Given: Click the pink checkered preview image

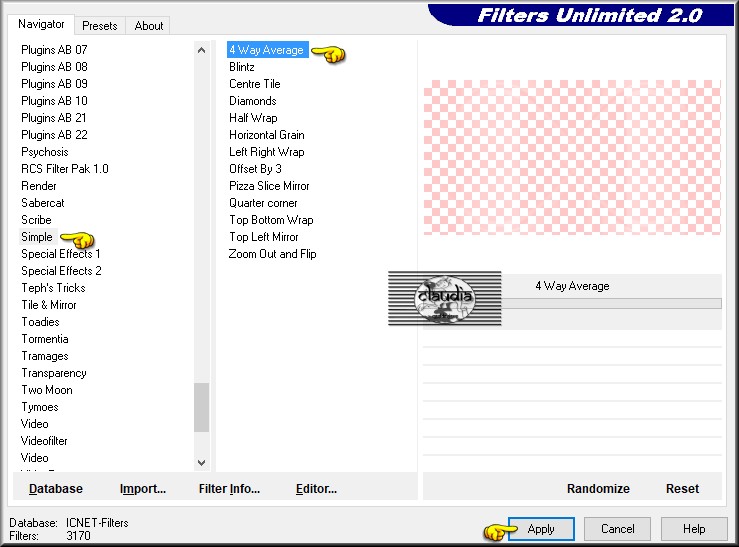Looking at the screenshot, I should pyautogui.click(x=572, y=157).
